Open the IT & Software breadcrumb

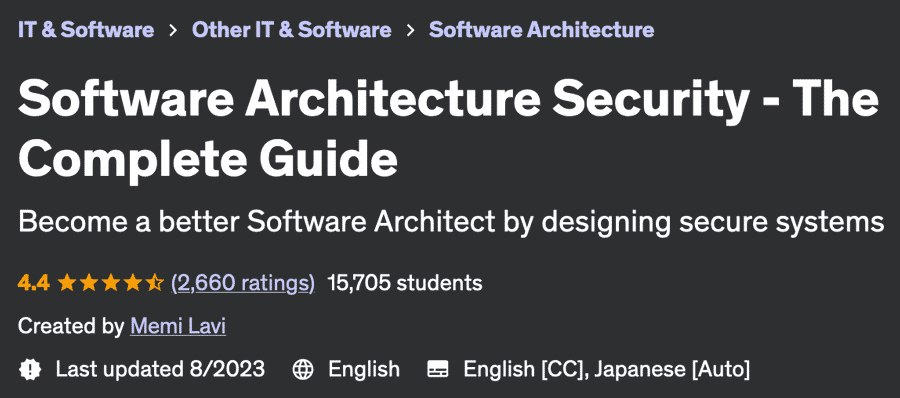pyautogui.click(x=86, y=29)
